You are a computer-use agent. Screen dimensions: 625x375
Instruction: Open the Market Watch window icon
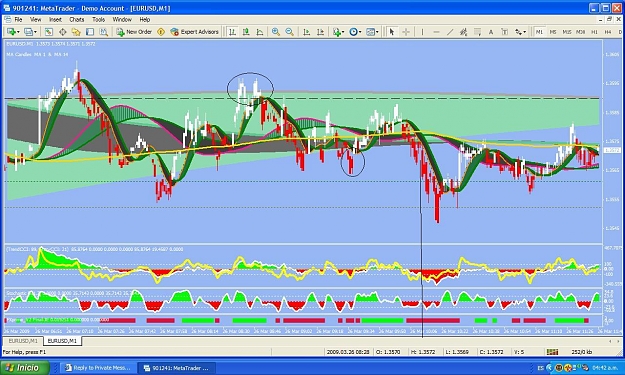[49, 32]
